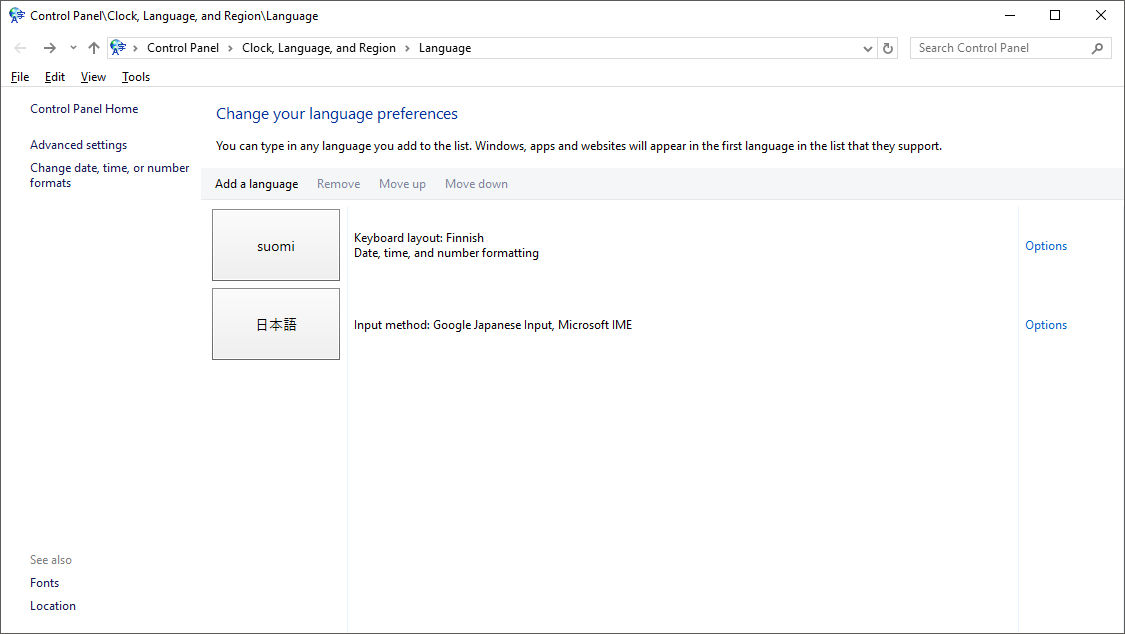Screen dimensions: 1125x634
Task: Select the suomi language tile
Action: click(x=276, y=245)
